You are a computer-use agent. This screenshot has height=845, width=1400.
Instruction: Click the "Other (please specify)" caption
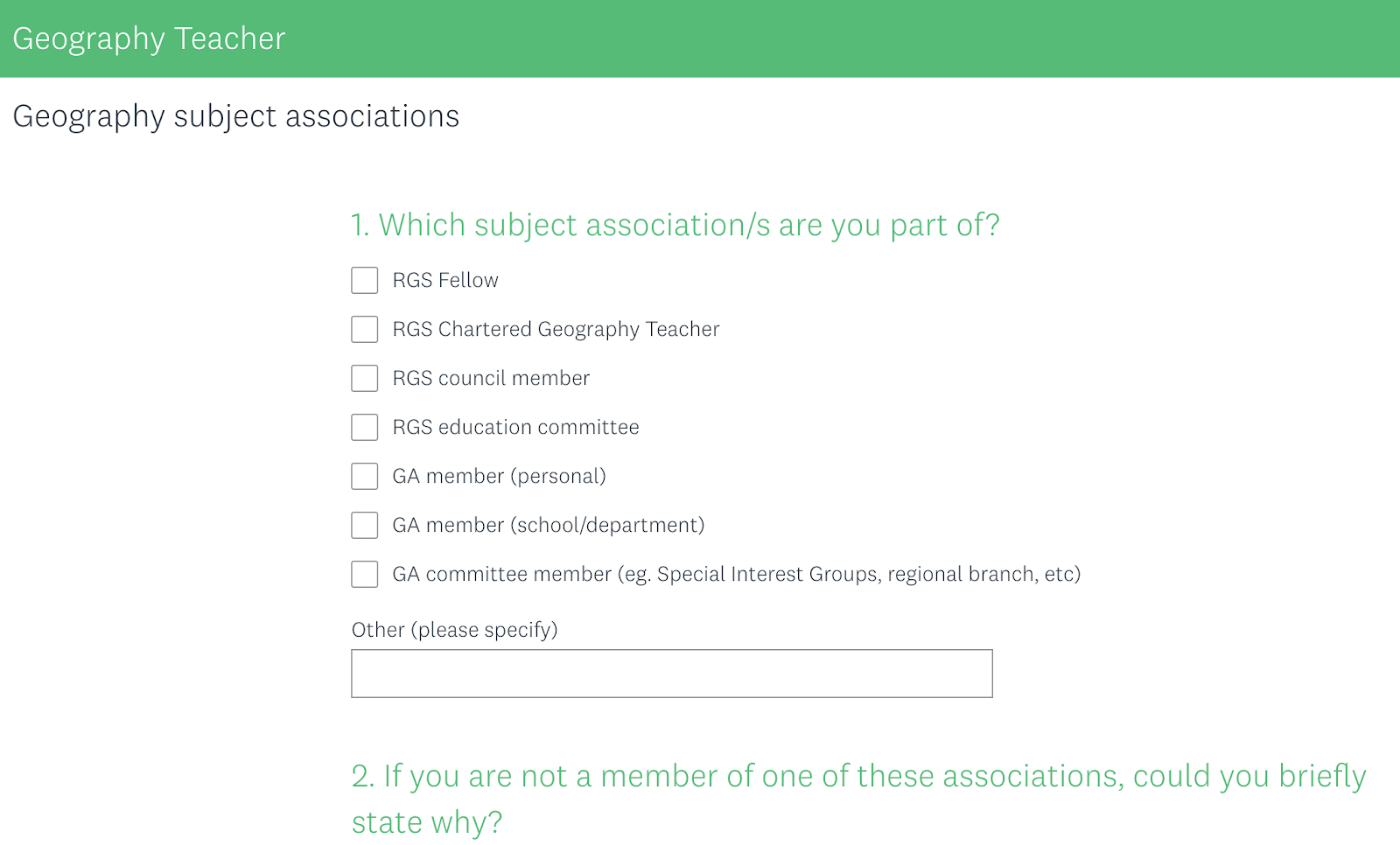click(x=454, y=630)
